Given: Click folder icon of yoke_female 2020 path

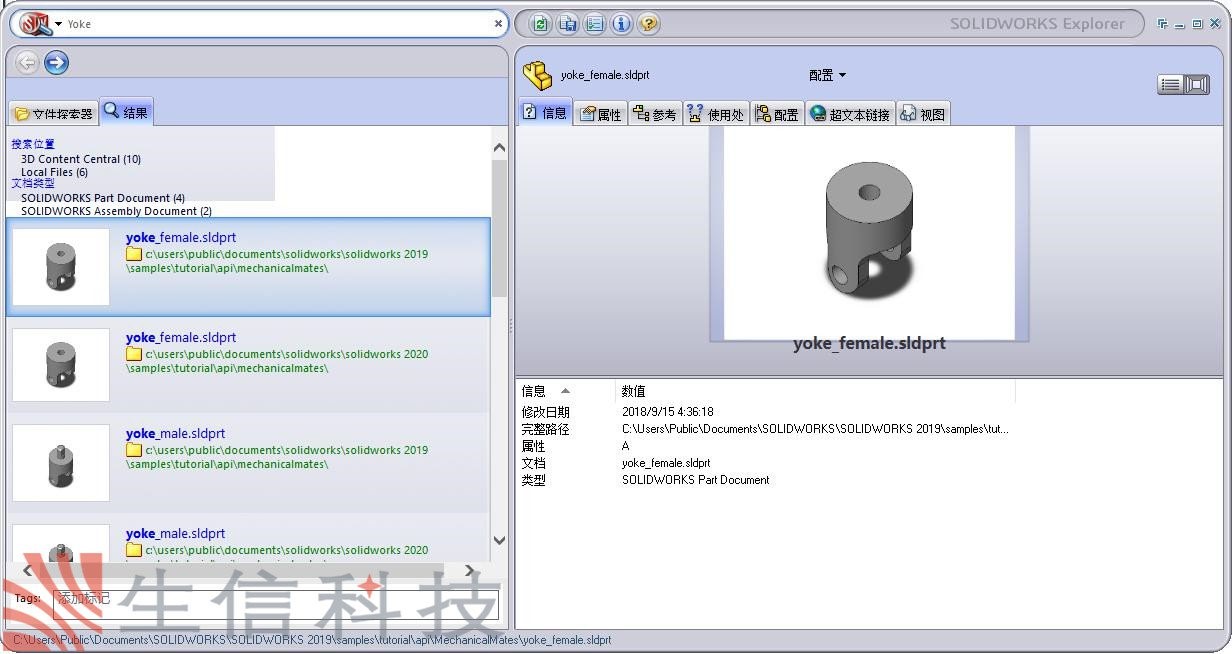Looking at the screenshot, I should [x=134, y=354].
